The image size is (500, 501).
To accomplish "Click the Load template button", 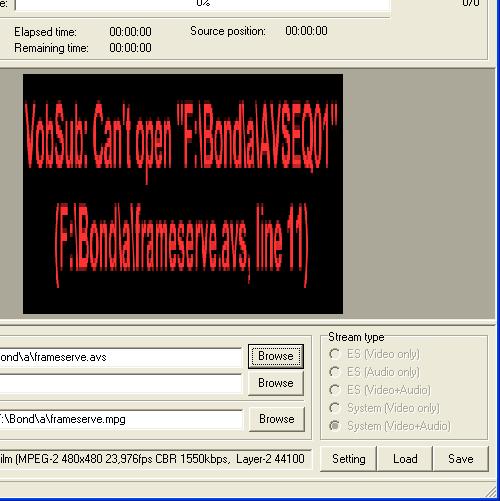I will click(405, 459).
